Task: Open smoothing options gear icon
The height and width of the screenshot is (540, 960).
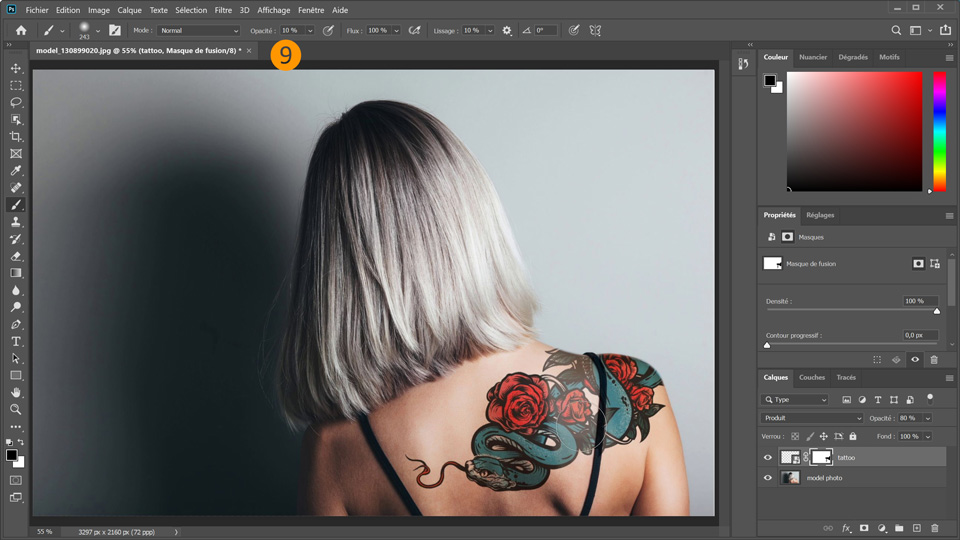Action: [x=507, y=30]
